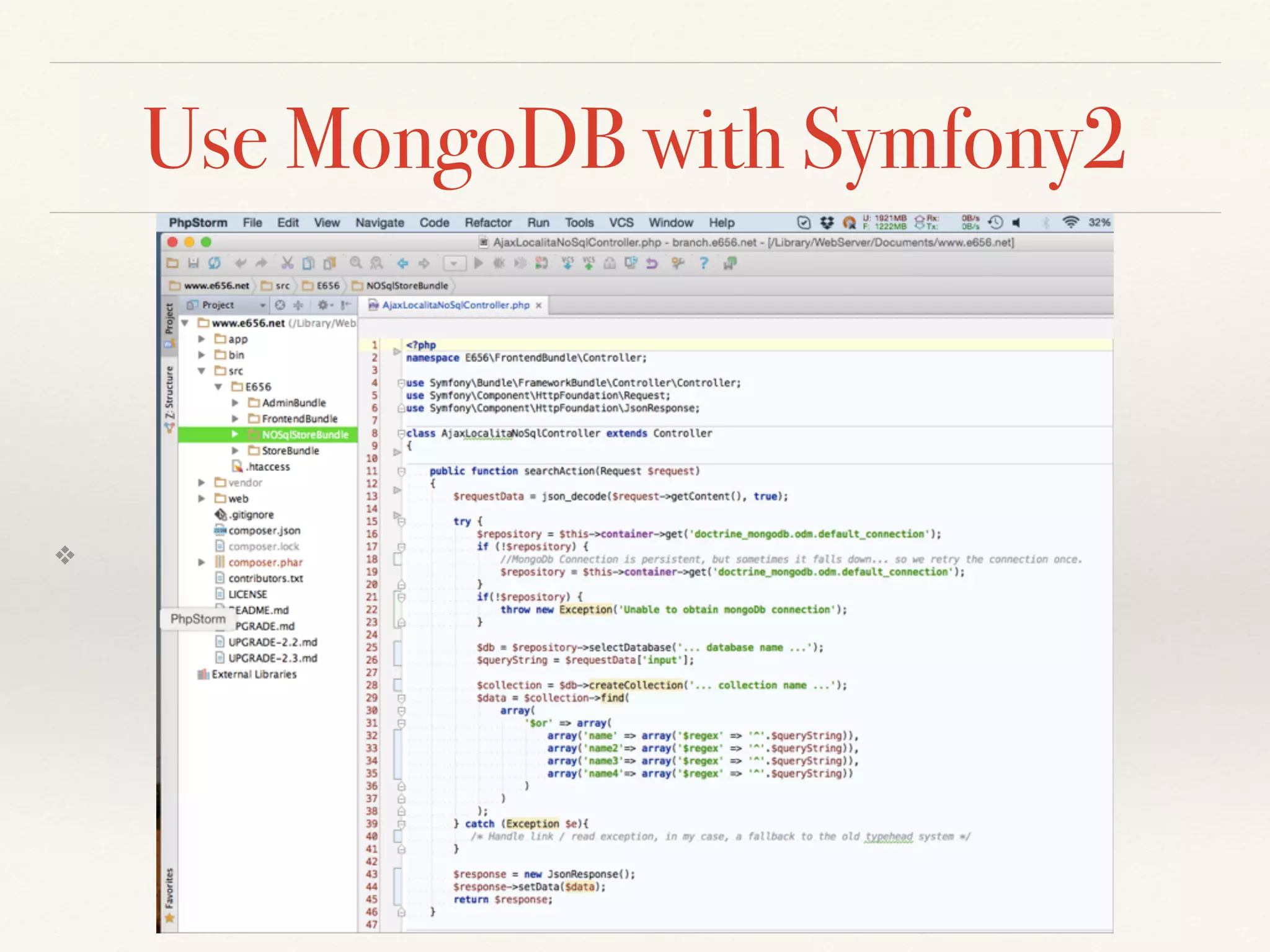Click the Save All disk icon
Screen dimensions: 1270x952
193,263
